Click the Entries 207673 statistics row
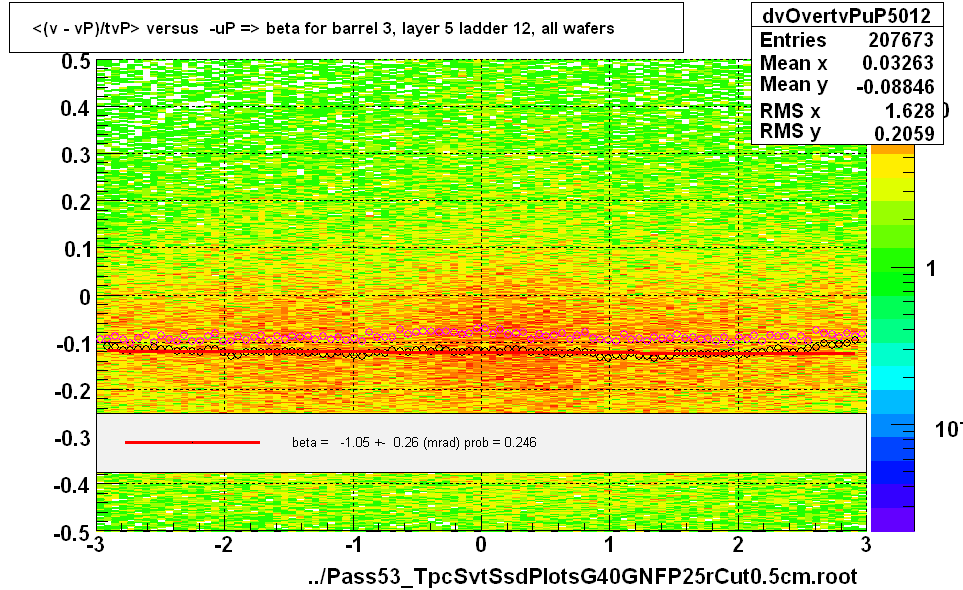 [x=846, y=40]
